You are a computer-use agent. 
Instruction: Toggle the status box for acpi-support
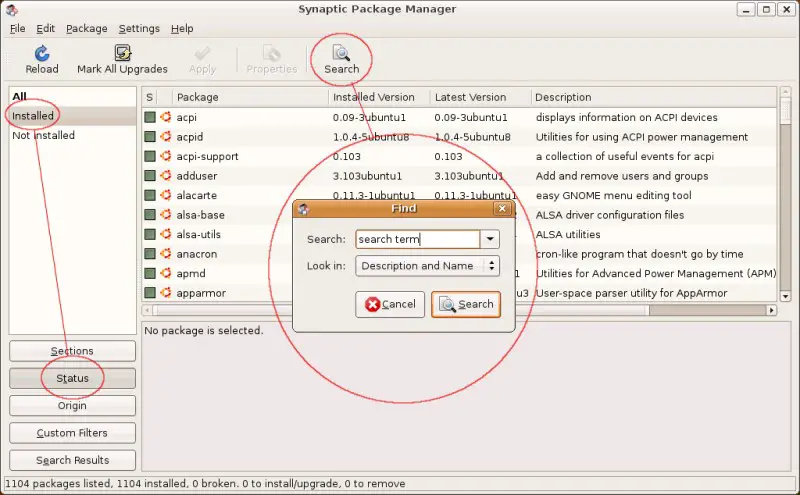pyautogui.click(x=149, y=156)
